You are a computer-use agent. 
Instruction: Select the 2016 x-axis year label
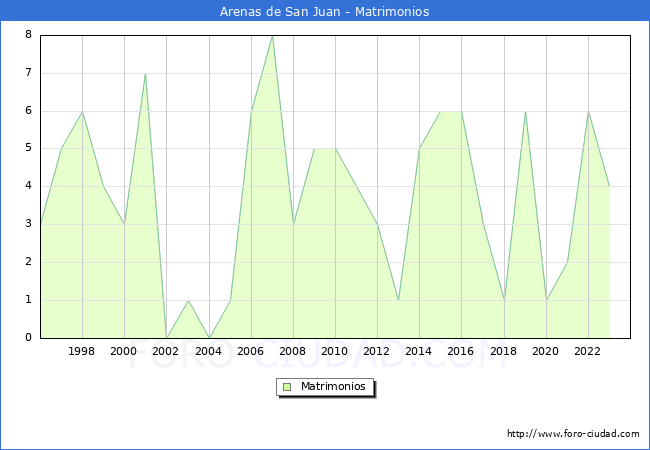461,351
